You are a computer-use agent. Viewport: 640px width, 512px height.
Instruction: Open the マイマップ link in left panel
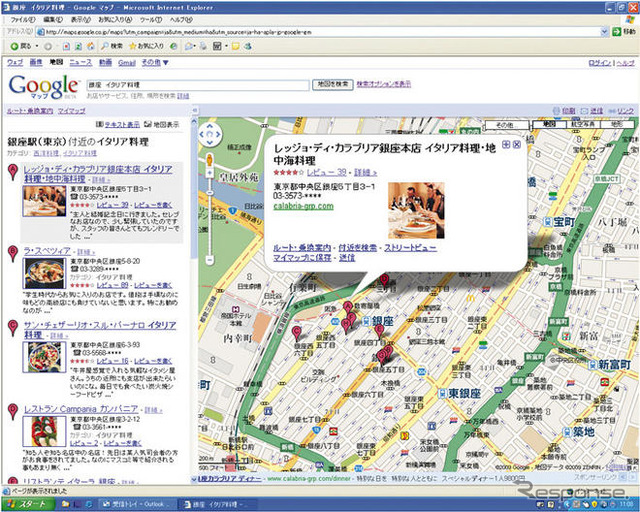pos(71,111)
